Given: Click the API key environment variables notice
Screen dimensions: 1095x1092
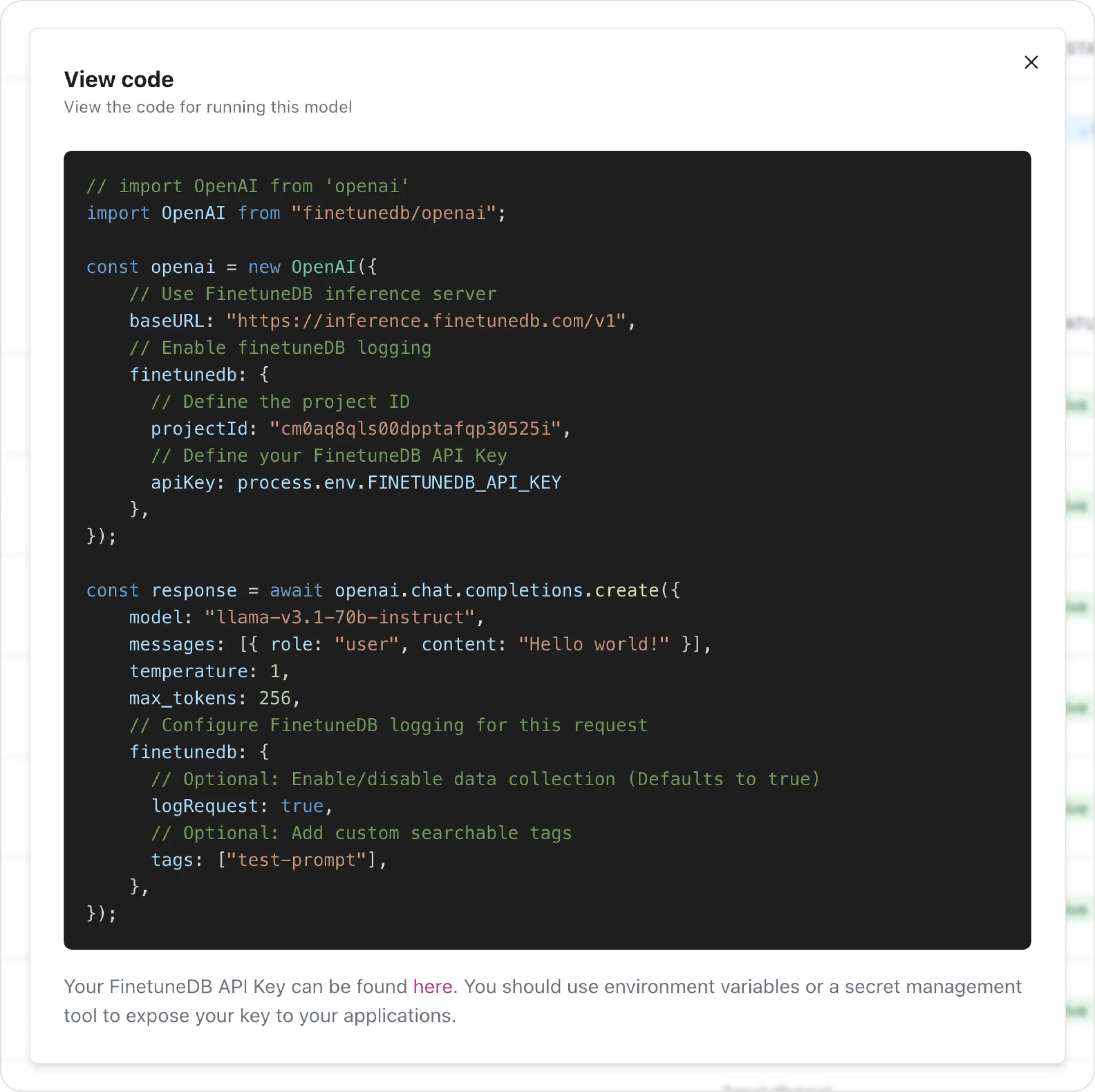Looking at the screenshot, I should [x=543, y=1001].
